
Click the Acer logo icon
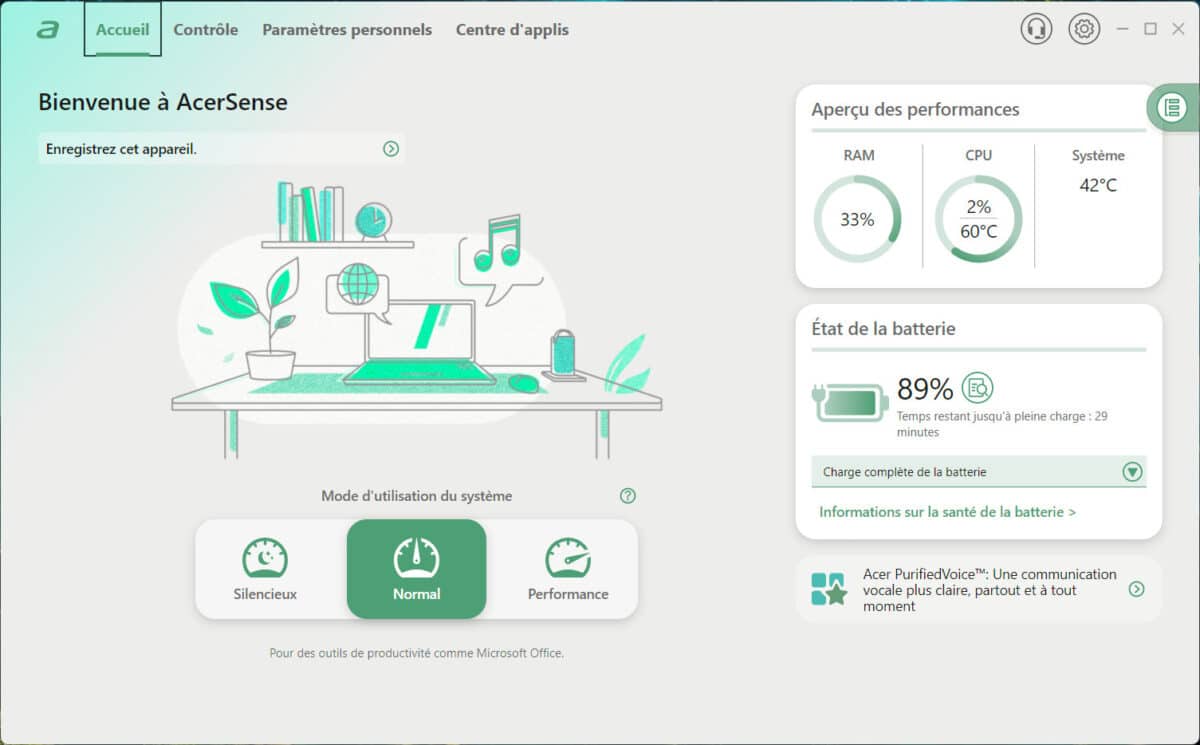click(48, 30)
